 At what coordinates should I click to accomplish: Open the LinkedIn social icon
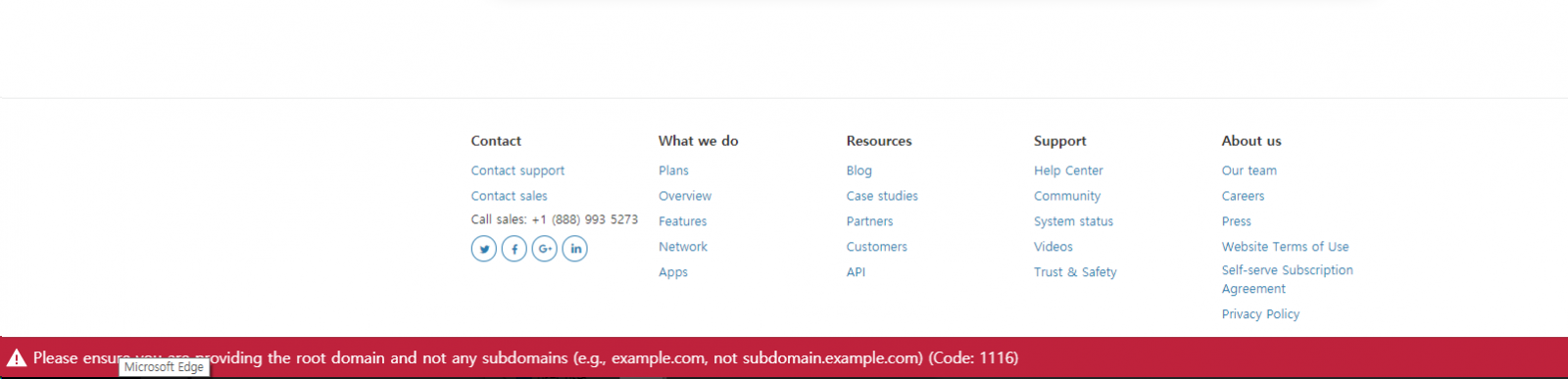(575, 249)
